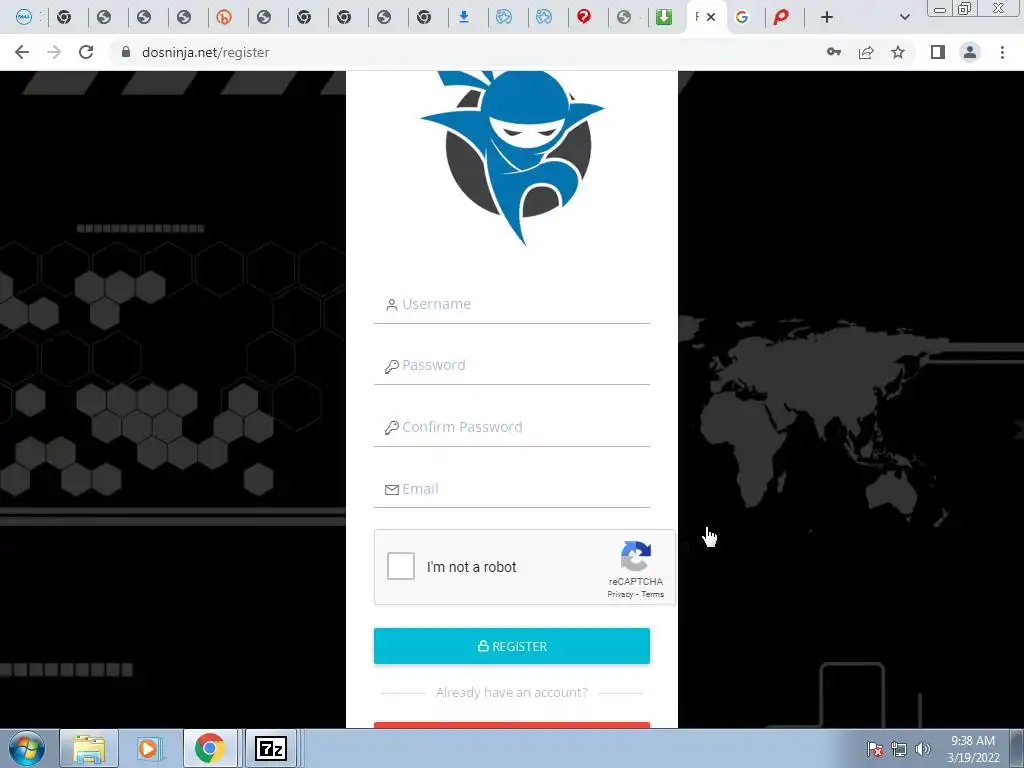Go forward to the next page
The image size is (1024, 768).
tap(54, 52)
